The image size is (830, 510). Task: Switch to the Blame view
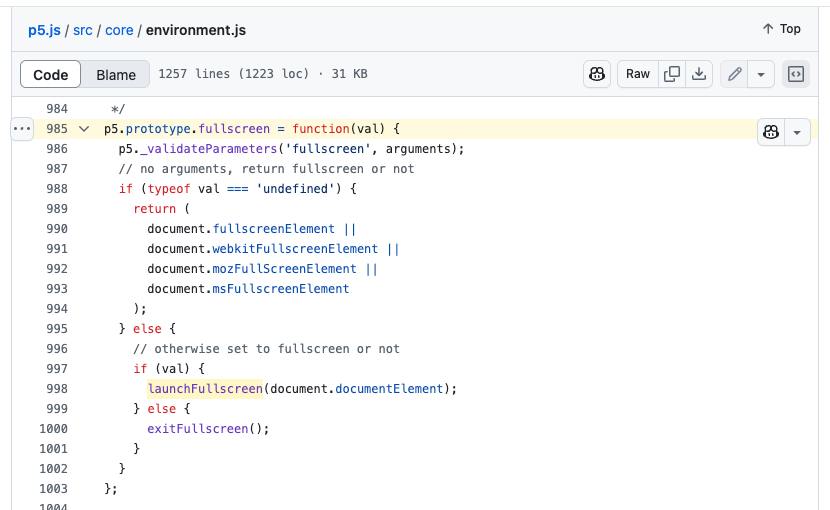pos(116,75)
